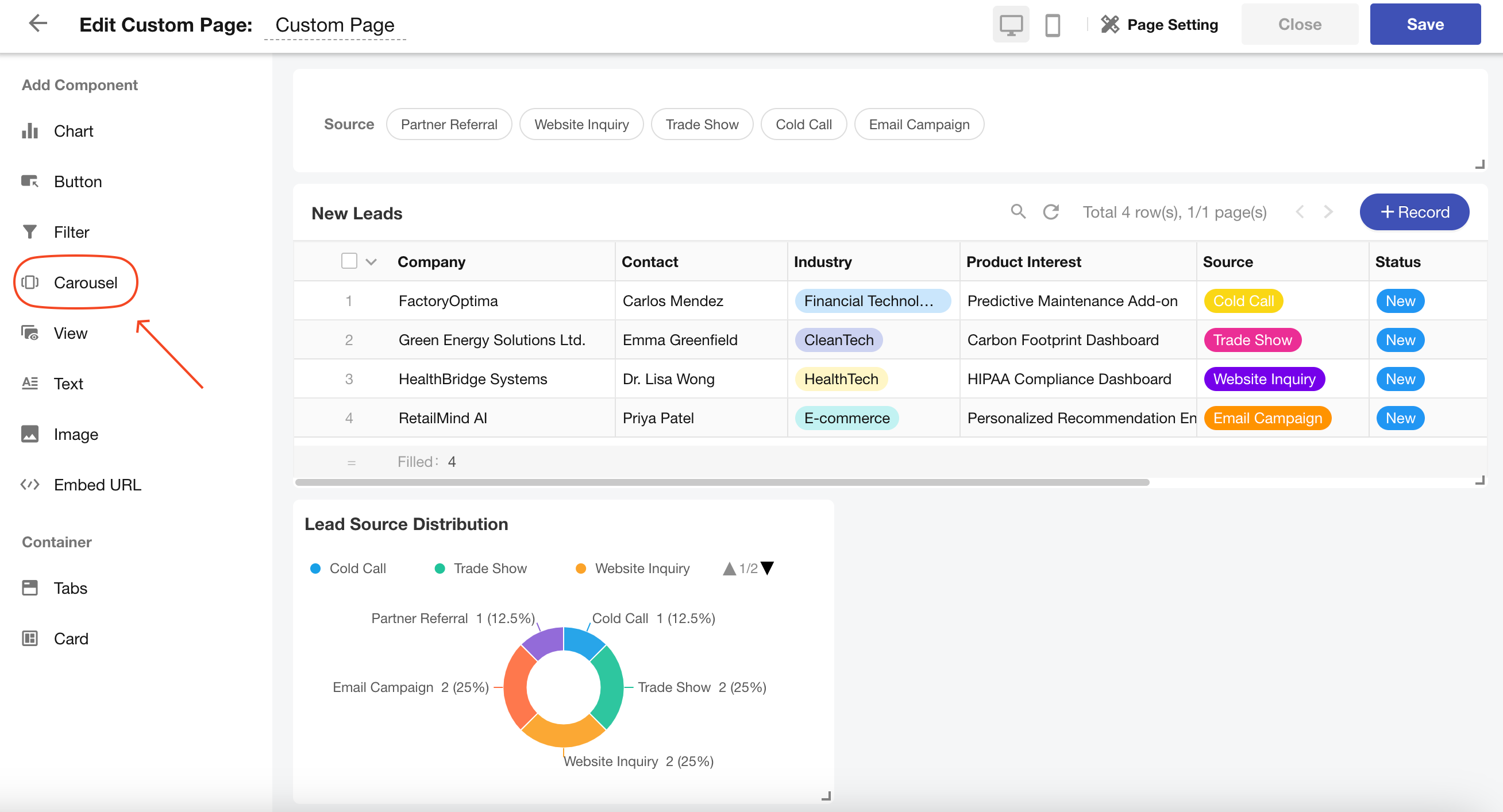Add a Tabs container
Screen dimensions: 1503x812
tap(70, 588)
